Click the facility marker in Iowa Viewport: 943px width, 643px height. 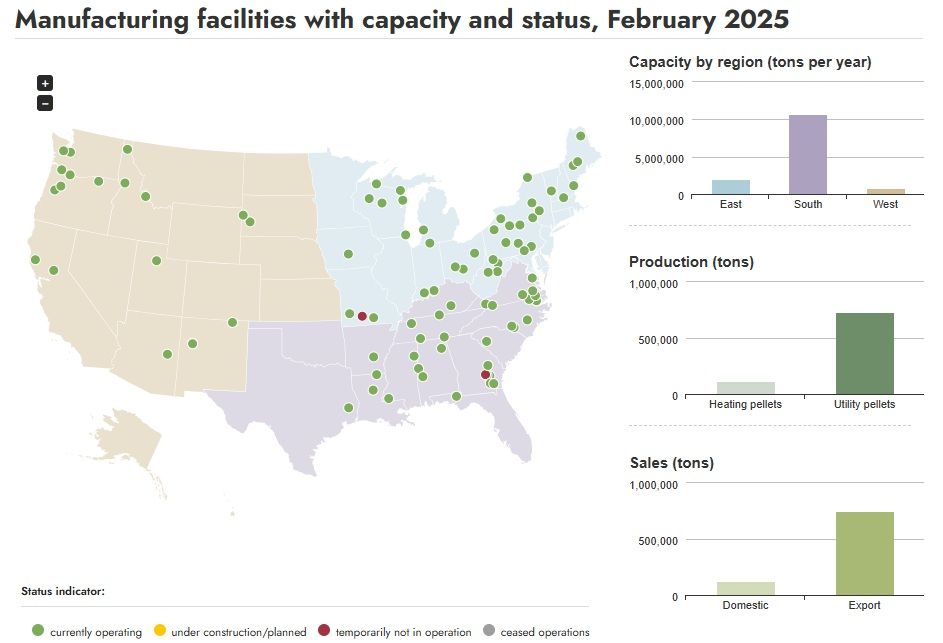[x=348, y=254]
